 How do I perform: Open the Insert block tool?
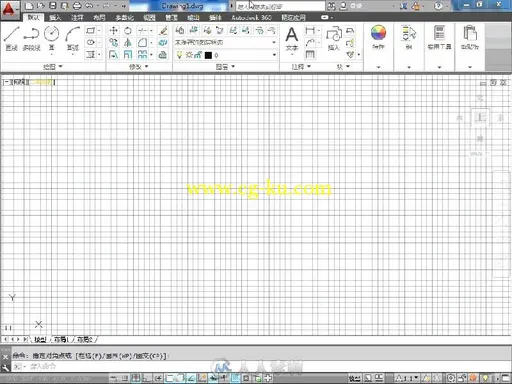(x=333, y=39)
